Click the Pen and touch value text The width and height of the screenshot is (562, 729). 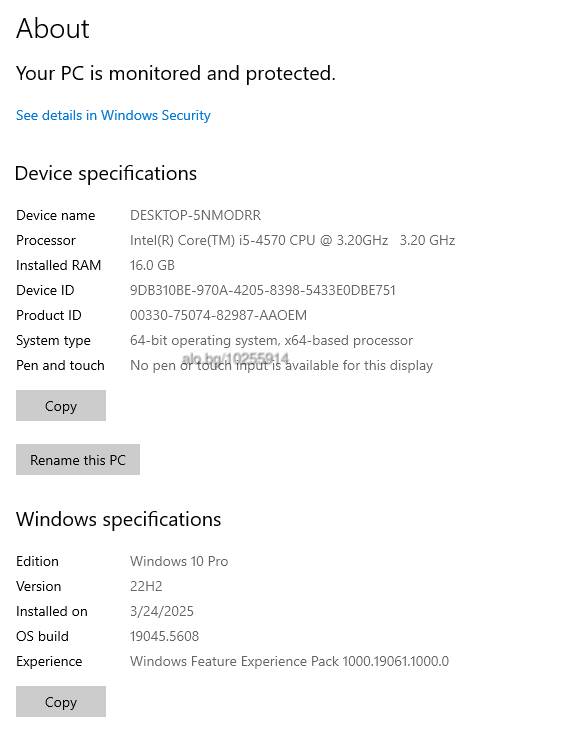point(281,365)
